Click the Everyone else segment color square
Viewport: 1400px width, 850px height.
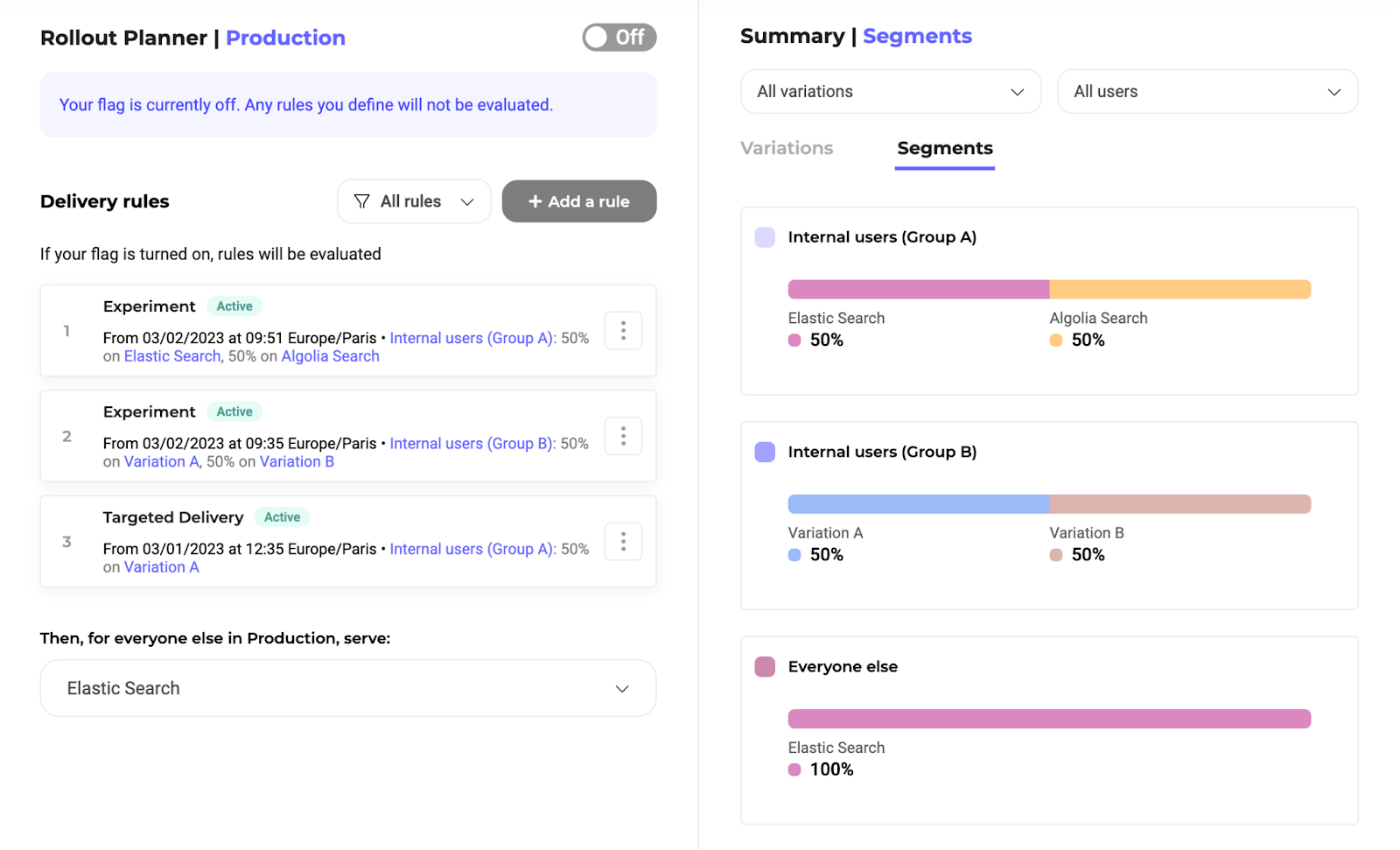coord(765,667)
